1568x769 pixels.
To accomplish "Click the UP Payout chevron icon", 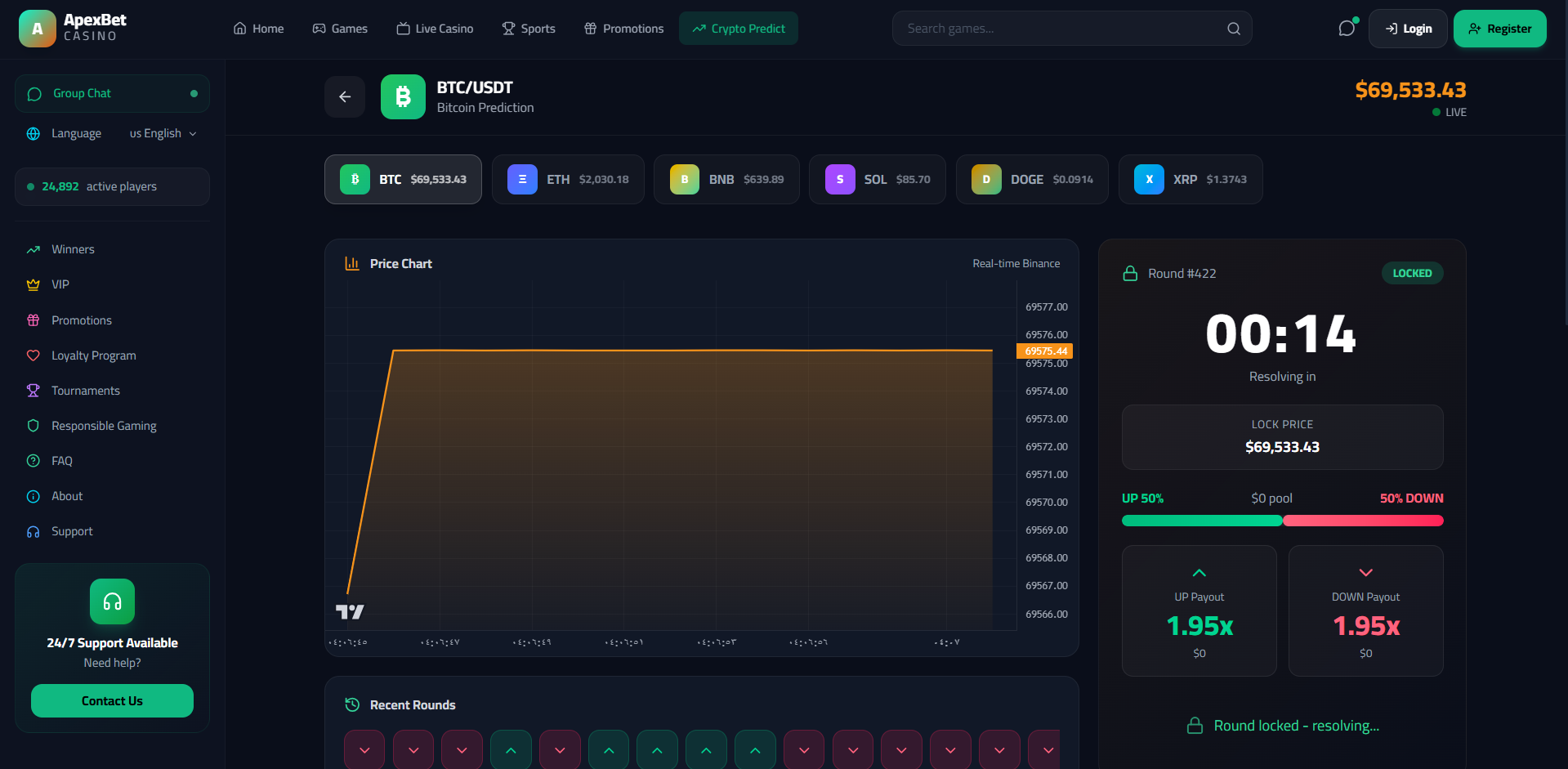I will [x=1199, y=573].
